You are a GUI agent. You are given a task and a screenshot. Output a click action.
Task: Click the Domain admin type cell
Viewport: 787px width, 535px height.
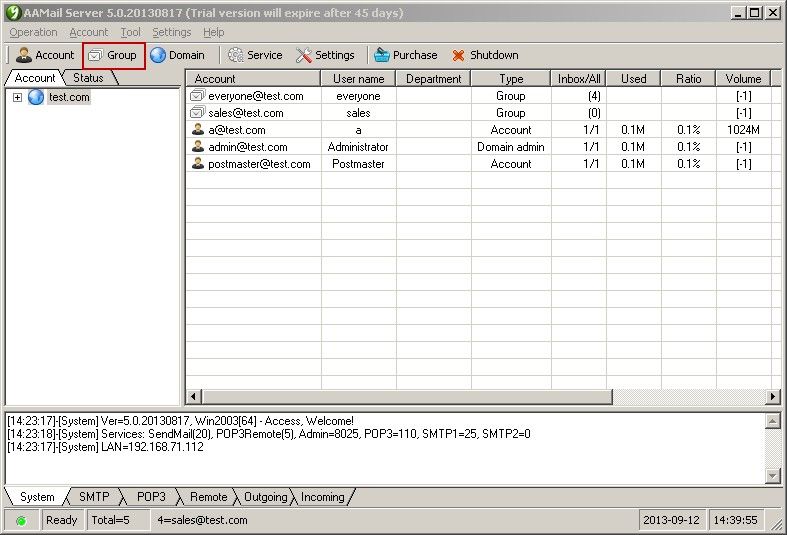tap(511, 147)
